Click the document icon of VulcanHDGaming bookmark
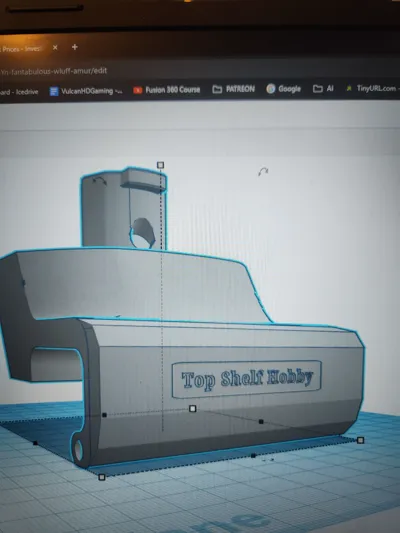 pos(54,91)
